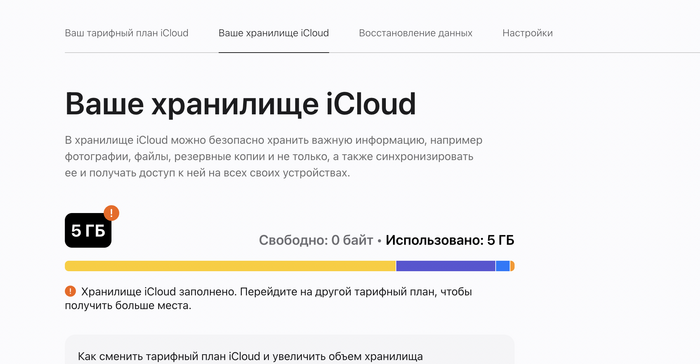Select the Ваше хранилище iCloud tab
This screenshot has height=364, width=700.
click(x=274, y=33)
